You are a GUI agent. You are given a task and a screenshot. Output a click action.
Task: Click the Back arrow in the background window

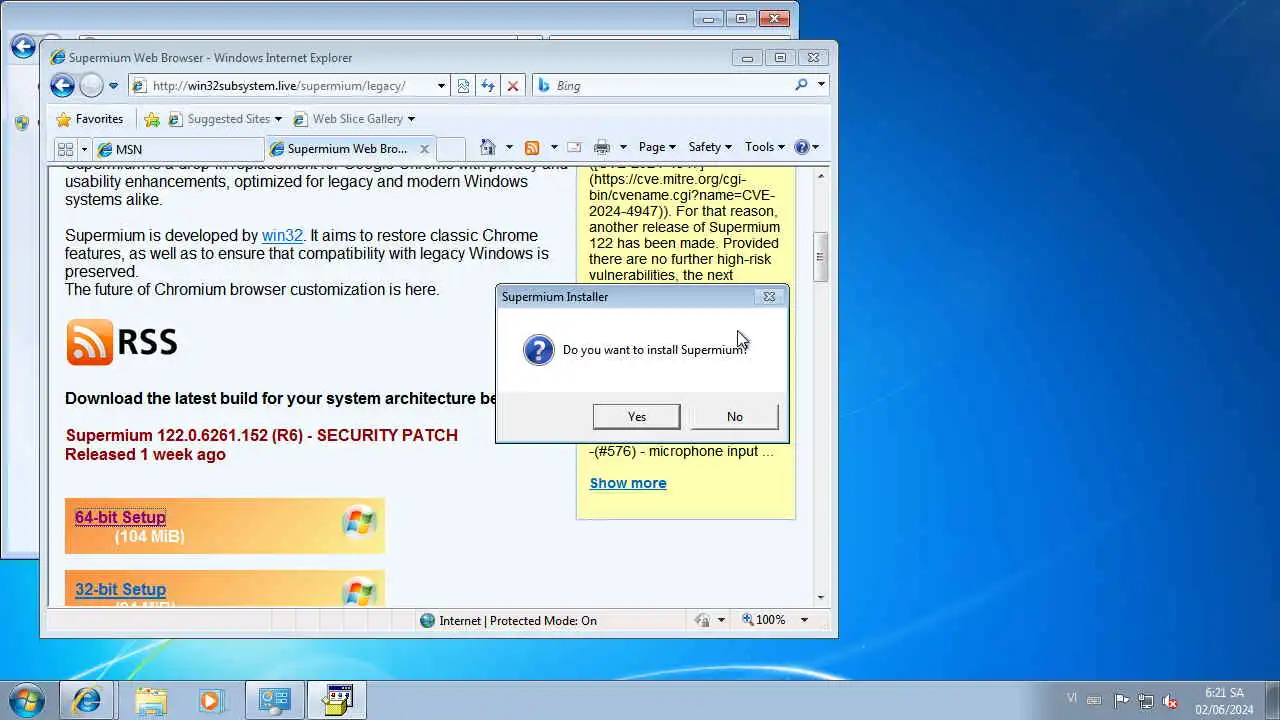coord(23,46)
